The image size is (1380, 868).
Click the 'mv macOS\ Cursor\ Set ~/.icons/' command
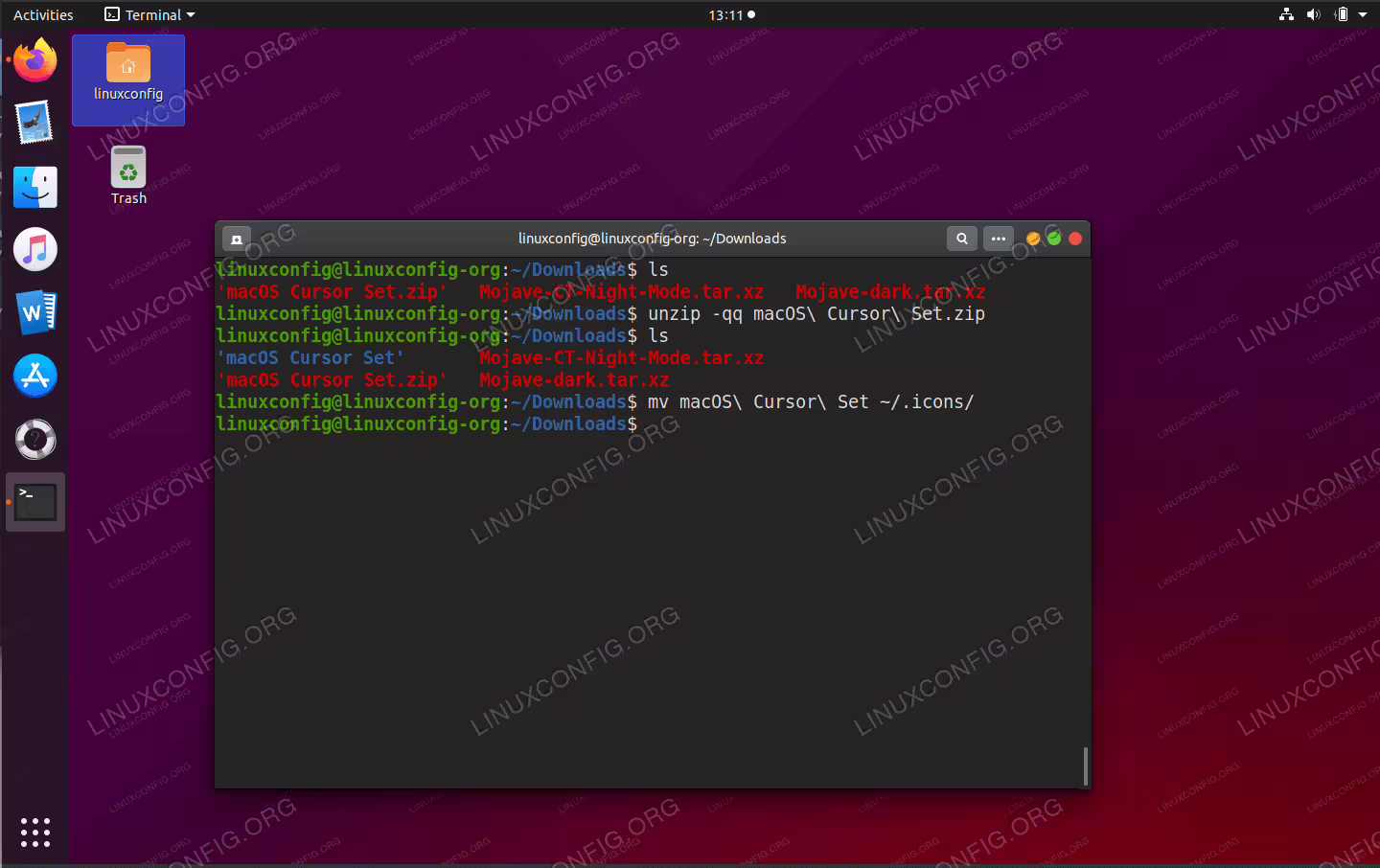(811, 402)
